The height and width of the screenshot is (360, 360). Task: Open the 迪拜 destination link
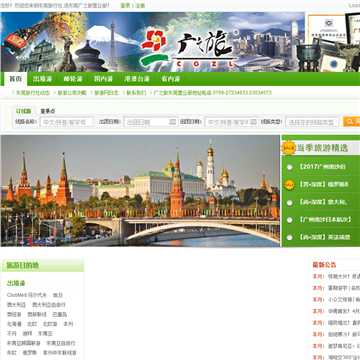click(27, 334)
